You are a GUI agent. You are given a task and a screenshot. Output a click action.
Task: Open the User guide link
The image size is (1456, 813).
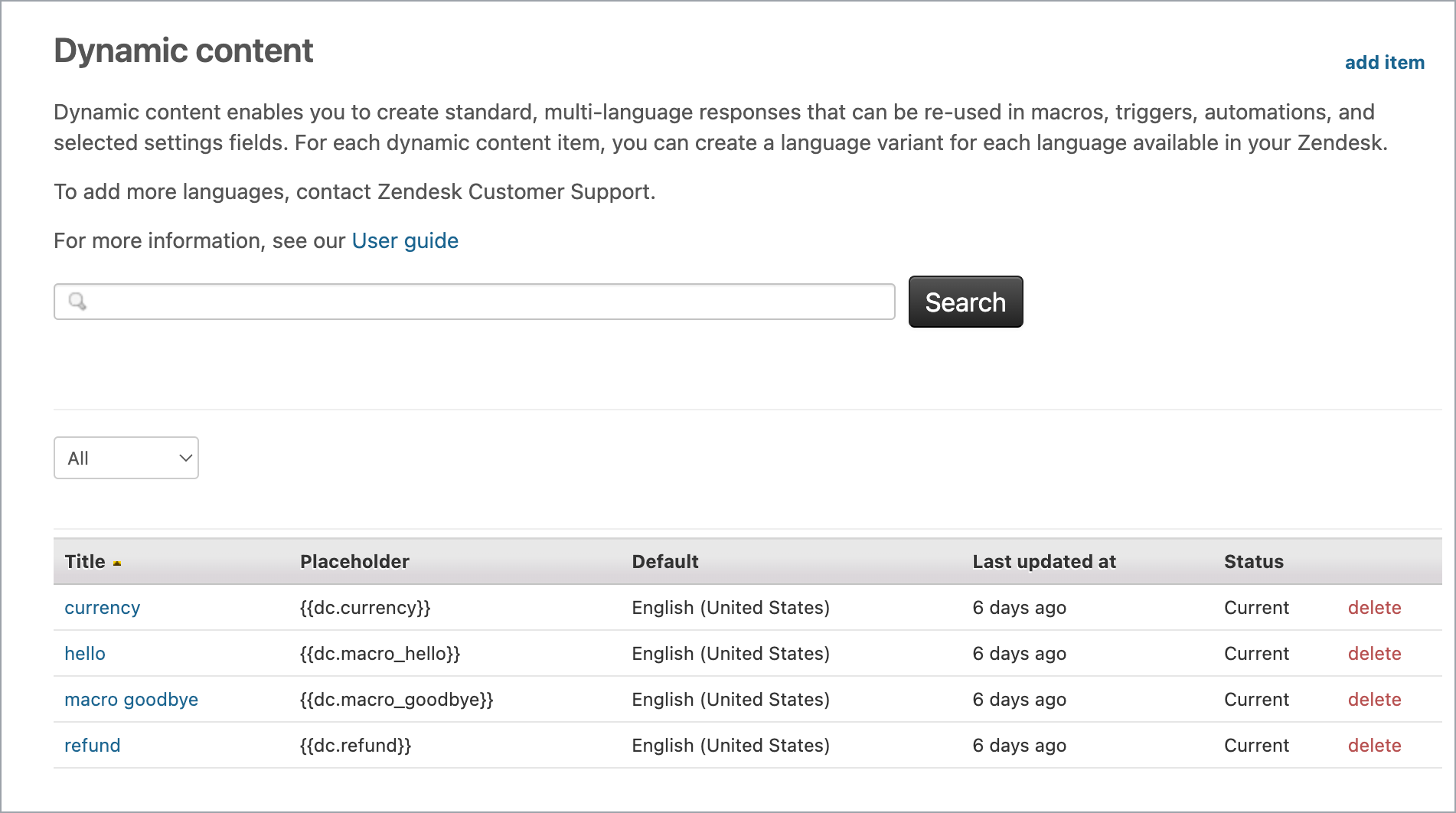click(405, 241)
